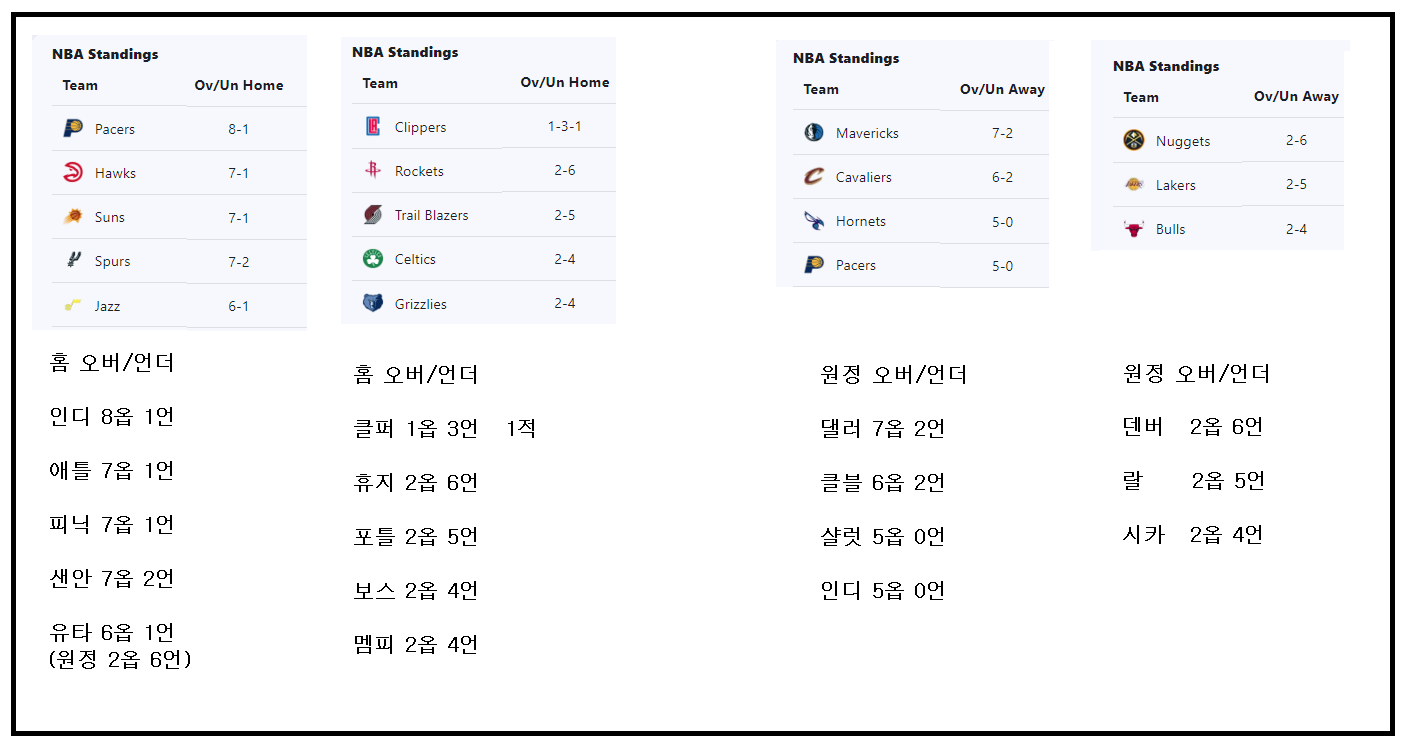Click the Ov/Un Home header above Pacers

pos(238,85)
